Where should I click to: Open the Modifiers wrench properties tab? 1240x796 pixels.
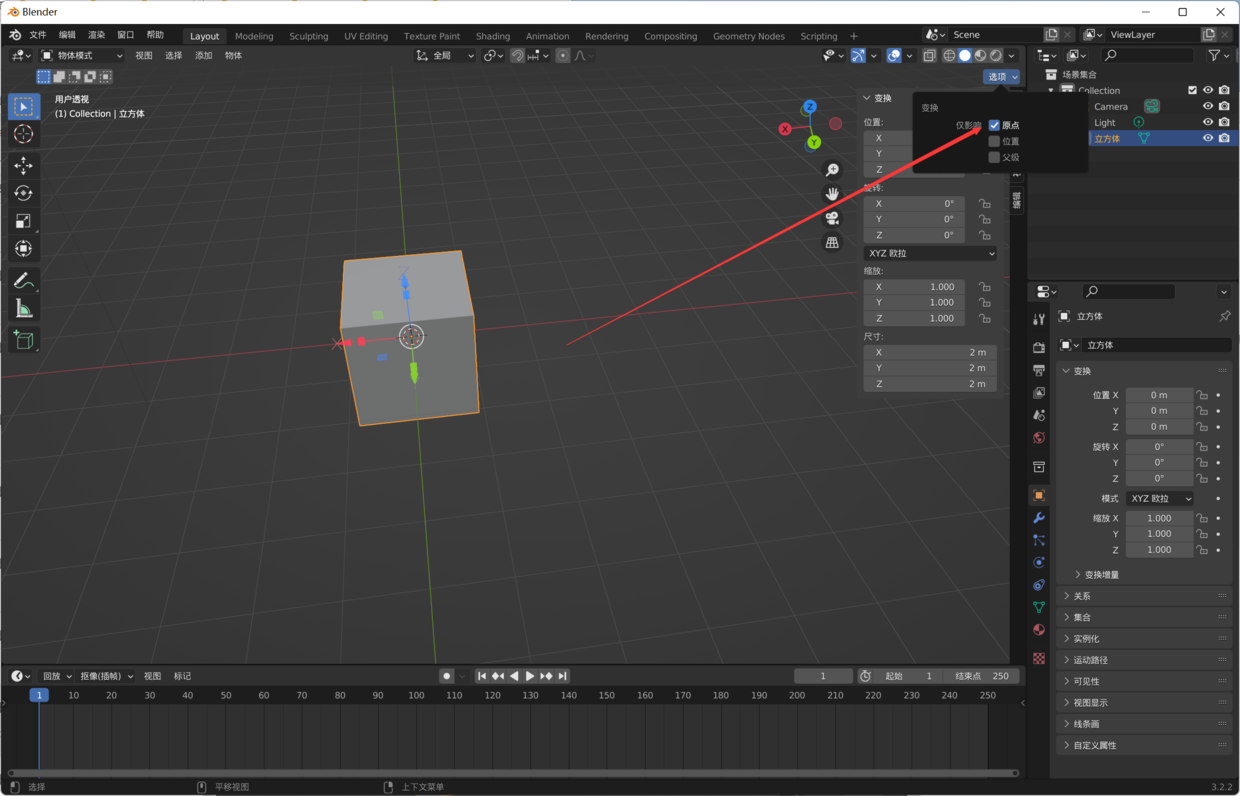pyautogui.click(x=1039, y=518)
